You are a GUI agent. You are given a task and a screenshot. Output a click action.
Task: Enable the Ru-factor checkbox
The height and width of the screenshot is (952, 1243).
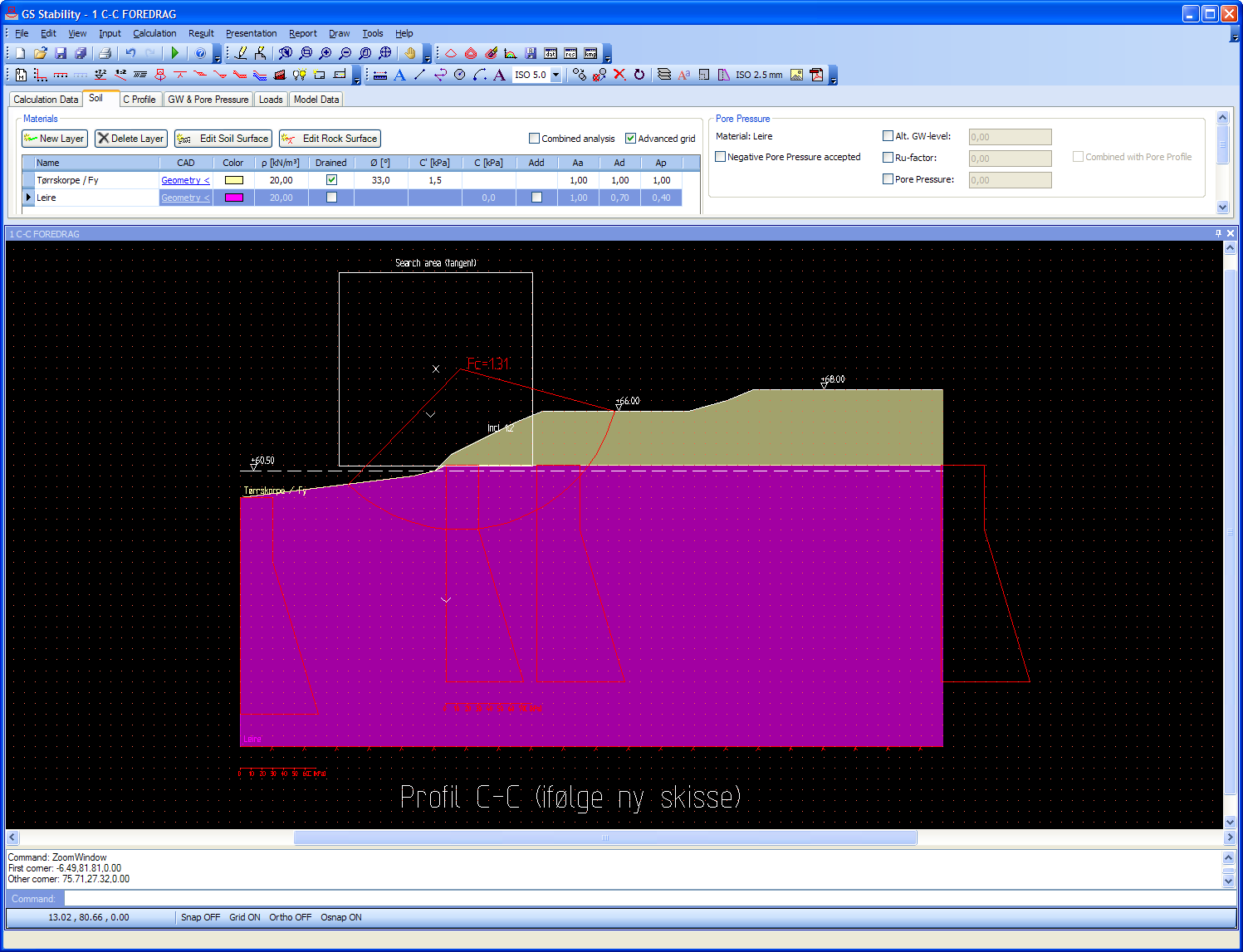888,158
